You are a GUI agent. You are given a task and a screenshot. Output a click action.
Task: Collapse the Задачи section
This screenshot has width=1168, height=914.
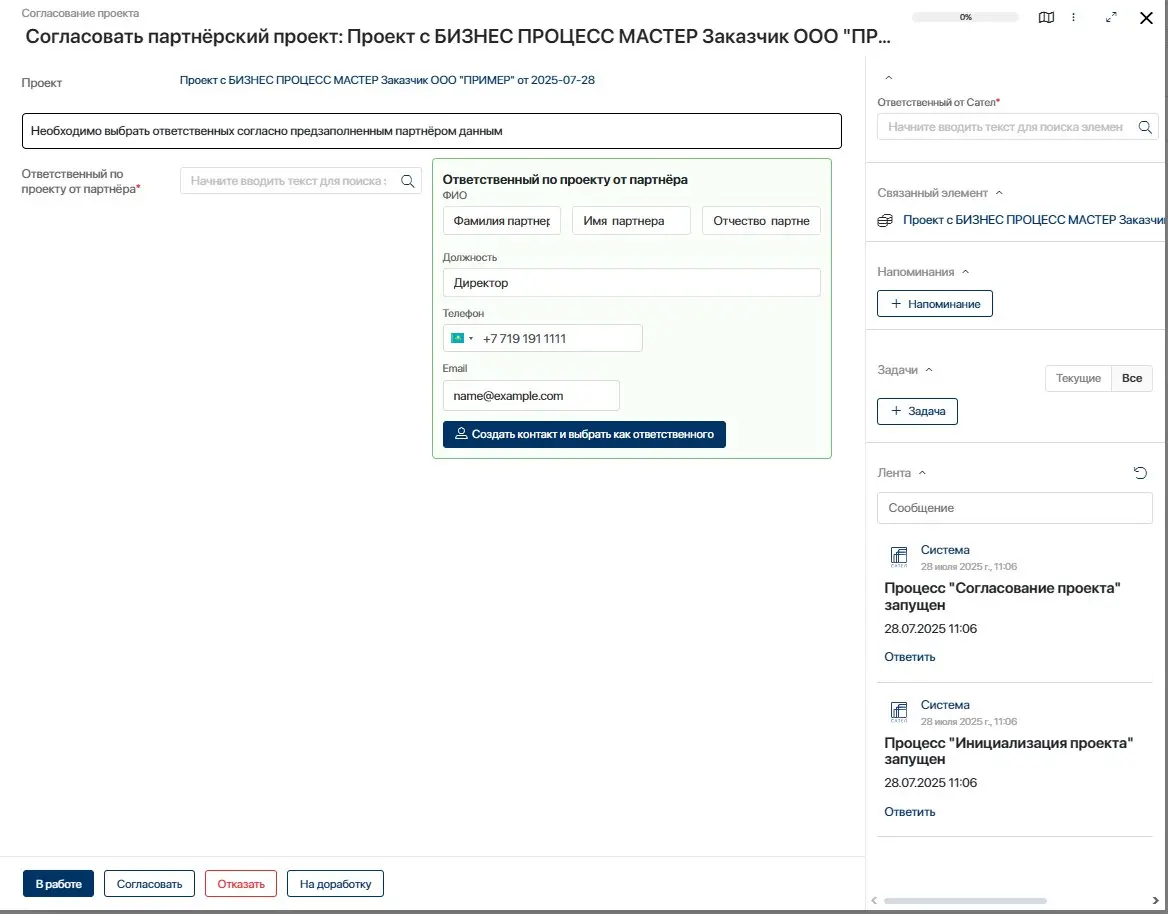[929, 370]
